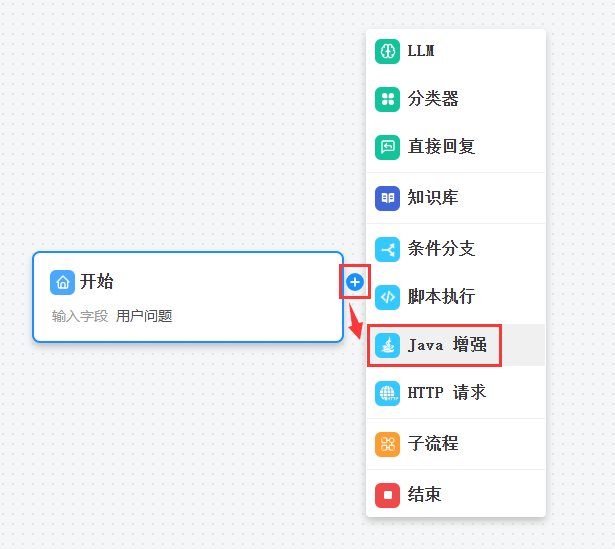Image resolution: width=615 pixels, height=549 pixels.
Task: Click the green LLM brain icon
Action: point(387,51)
